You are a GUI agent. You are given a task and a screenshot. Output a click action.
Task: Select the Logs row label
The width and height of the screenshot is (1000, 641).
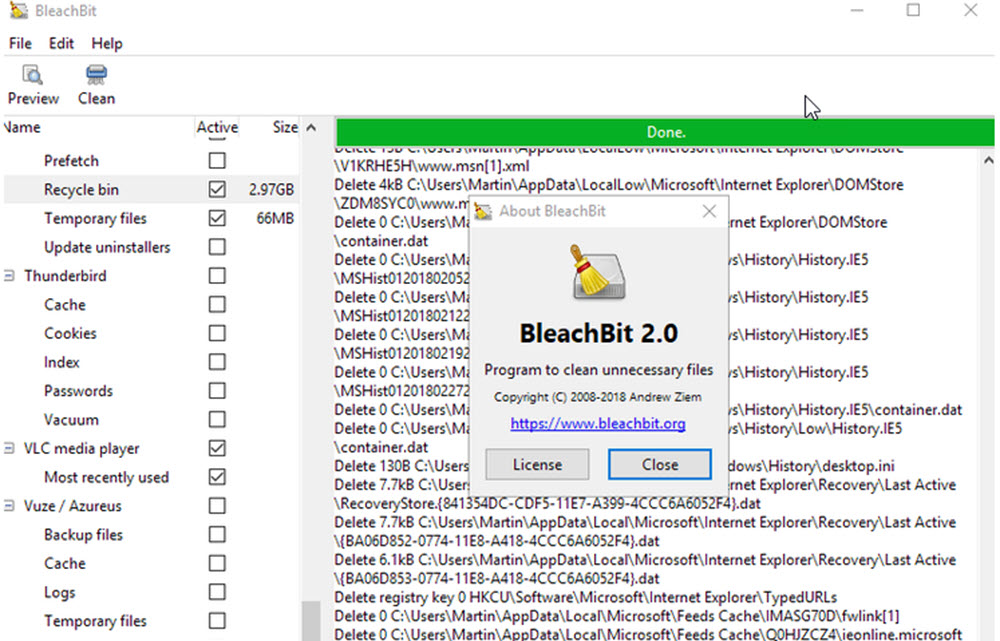59,592
